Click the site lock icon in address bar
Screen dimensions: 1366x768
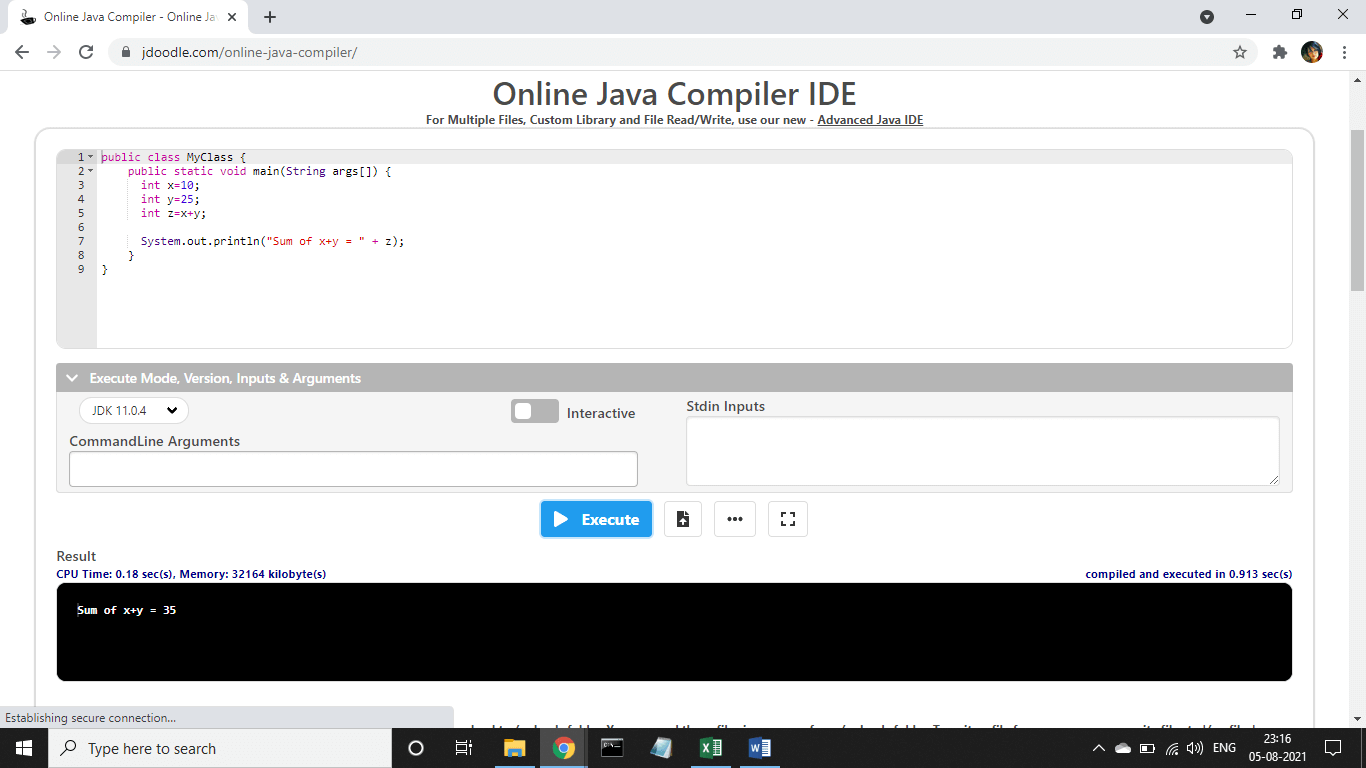126,52
